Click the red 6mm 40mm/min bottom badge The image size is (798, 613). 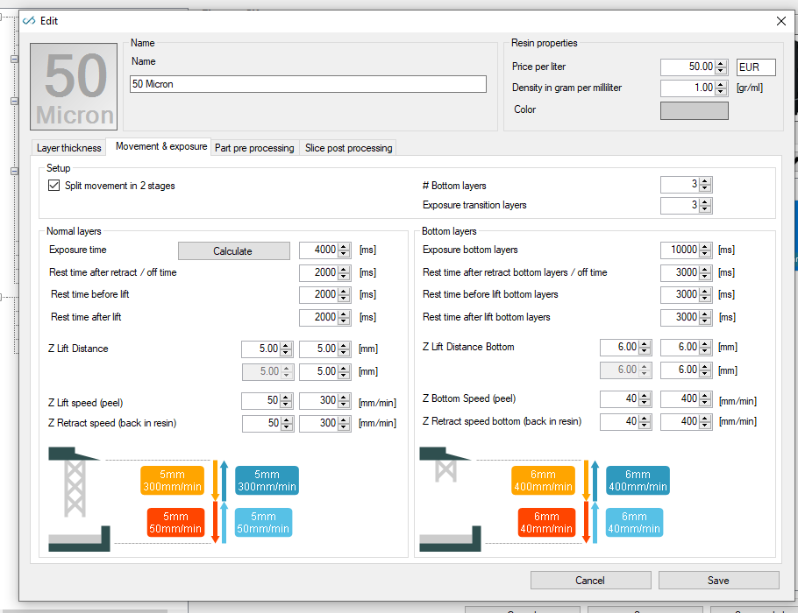(547, 522)
